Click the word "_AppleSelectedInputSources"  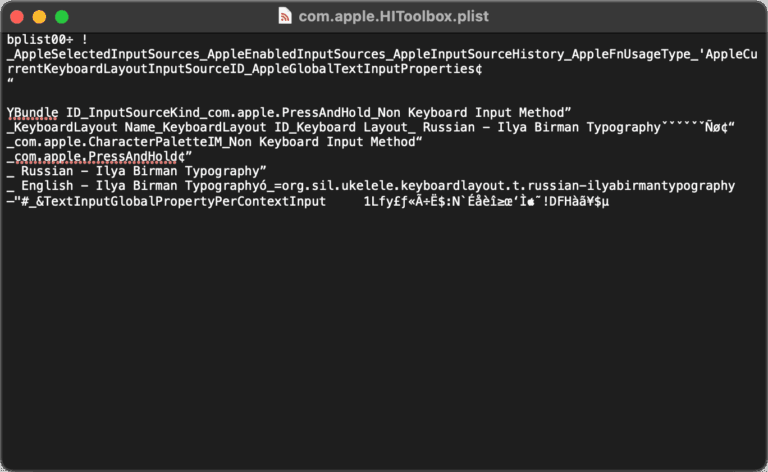click(103, 54)
